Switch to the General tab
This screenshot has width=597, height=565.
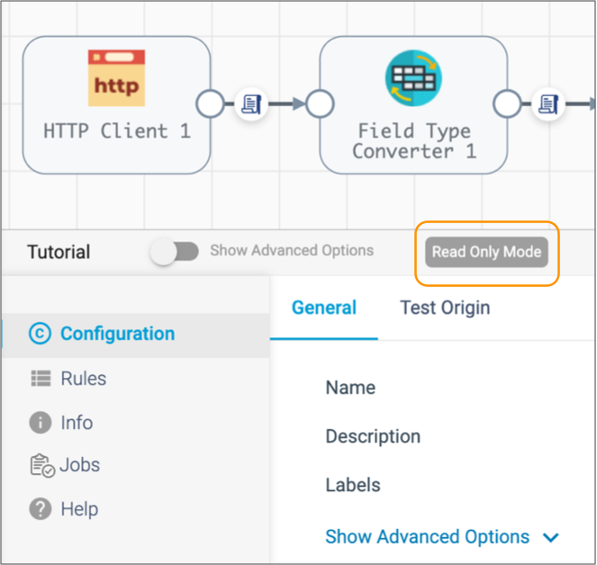(324, 308)
